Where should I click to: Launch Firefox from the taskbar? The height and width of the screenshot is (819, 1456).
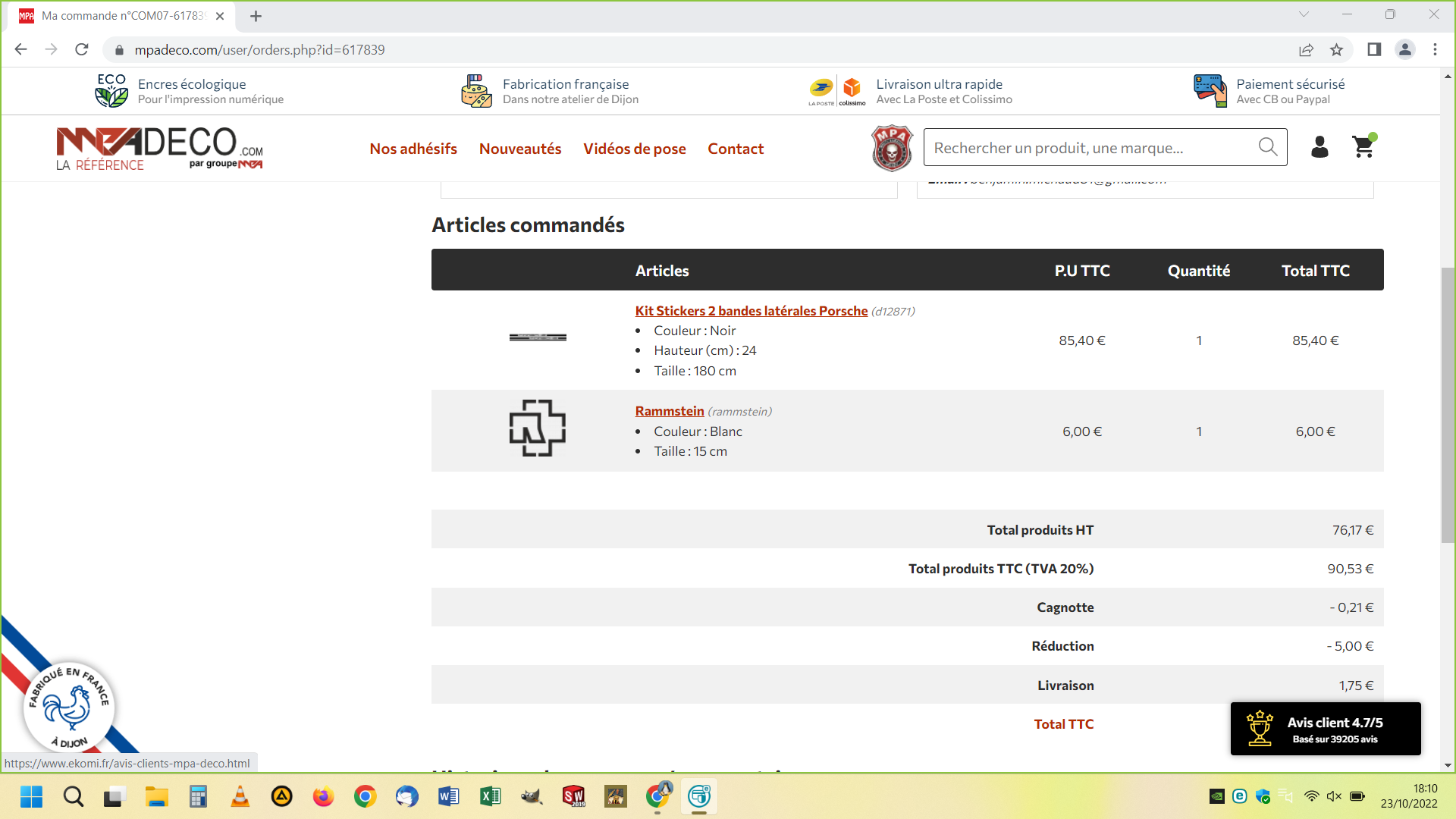[x=323, y=796]
